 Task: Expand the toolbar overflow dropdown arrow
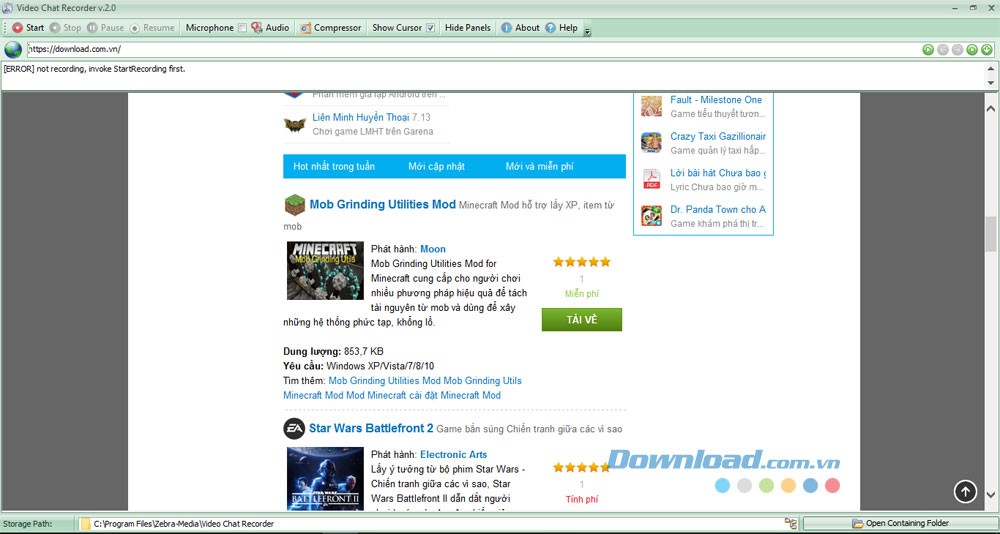(587, 31)
